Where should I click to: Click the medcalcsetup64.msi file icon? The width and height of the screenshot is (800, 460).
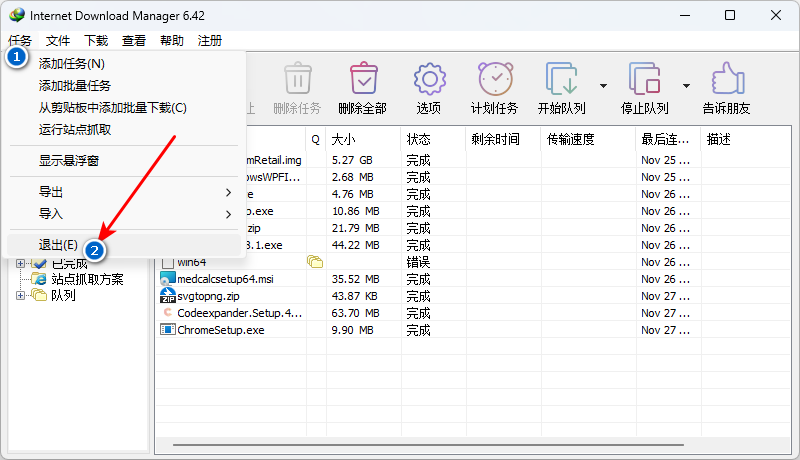168,279
